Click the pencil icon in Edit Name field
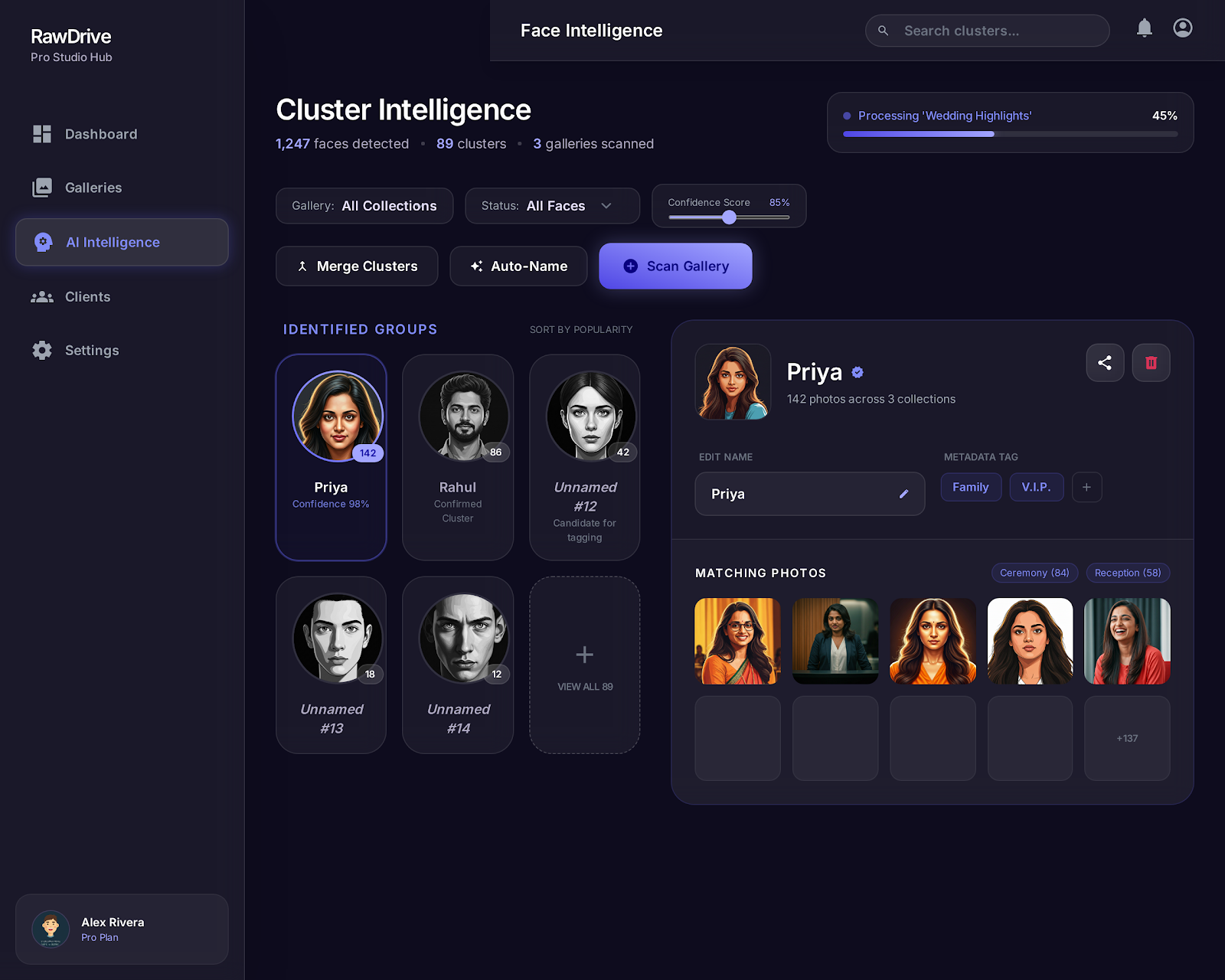1225x980 pixels. tap(903, 494)
